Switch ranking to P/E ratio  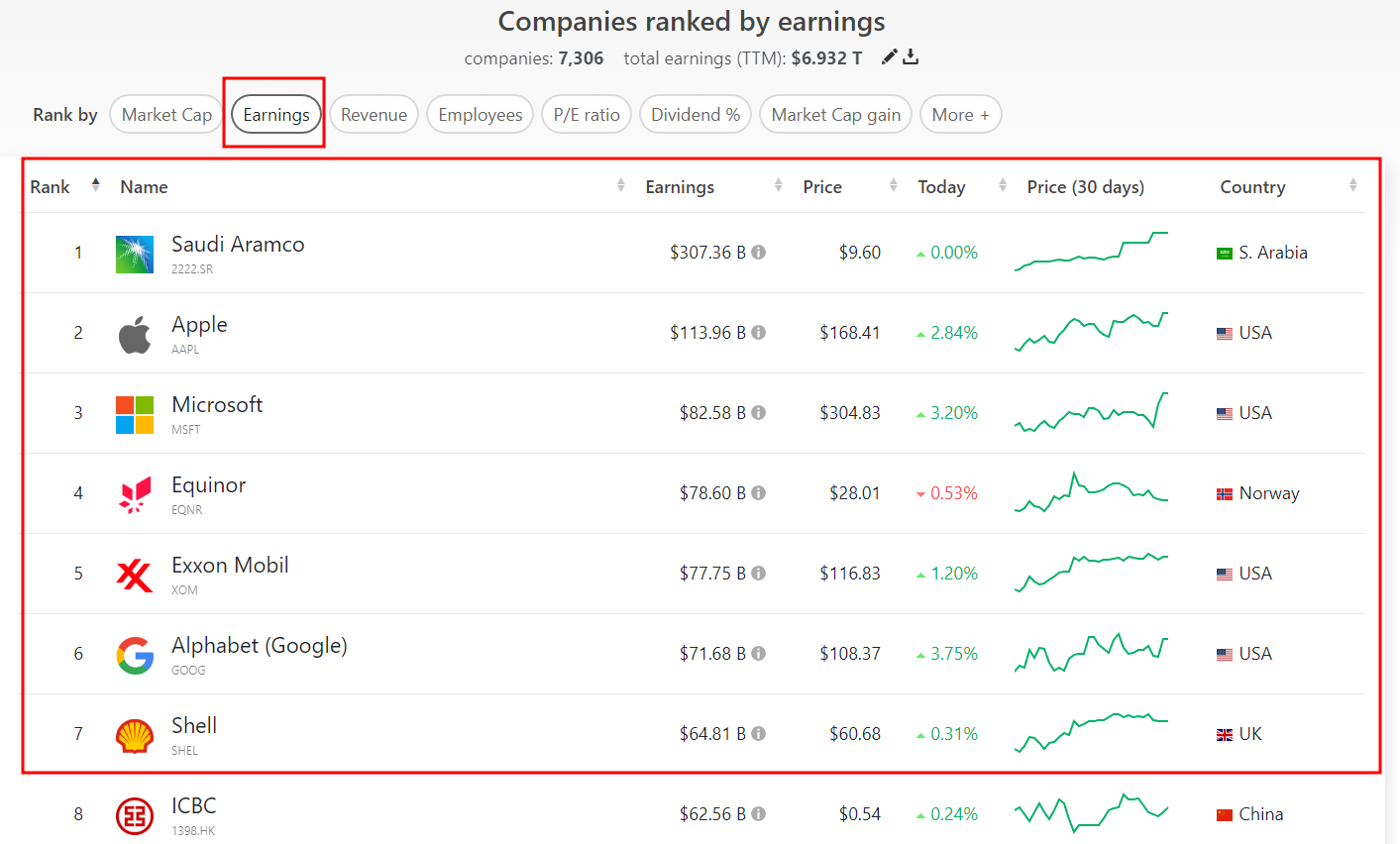[587, 114]
